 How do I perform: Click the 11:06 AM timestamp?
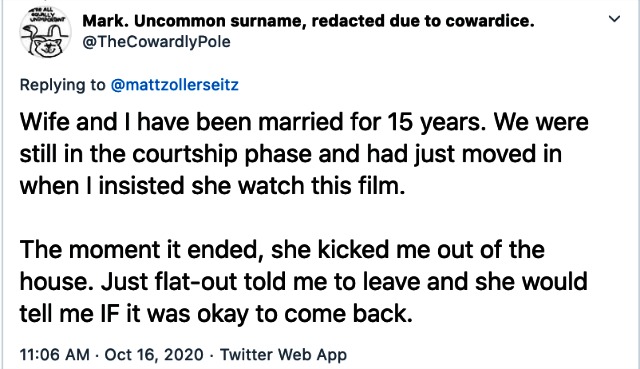55,354
